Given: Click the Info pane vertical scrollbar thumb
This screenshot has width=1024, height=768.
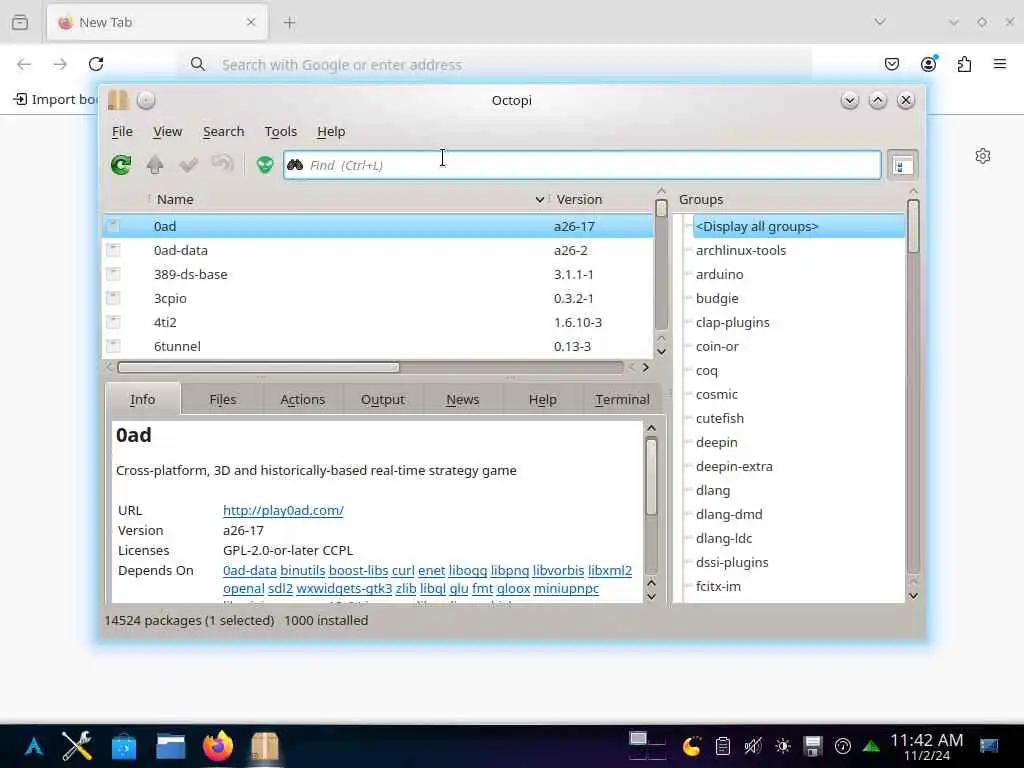Looking at the screenshot, I should [x=651, y=477].
